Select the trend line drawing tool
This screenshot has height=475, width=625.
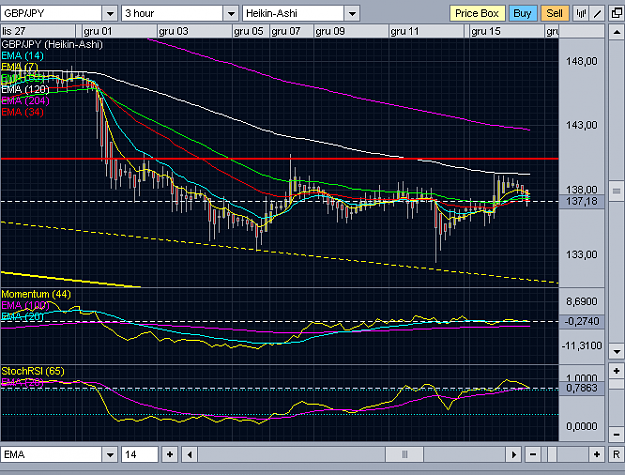[597, 14]
